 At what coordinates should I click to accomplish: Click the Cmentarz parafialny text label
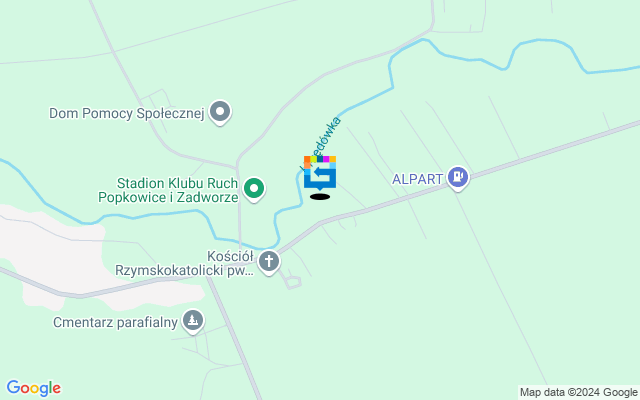(x=116, y=322)
